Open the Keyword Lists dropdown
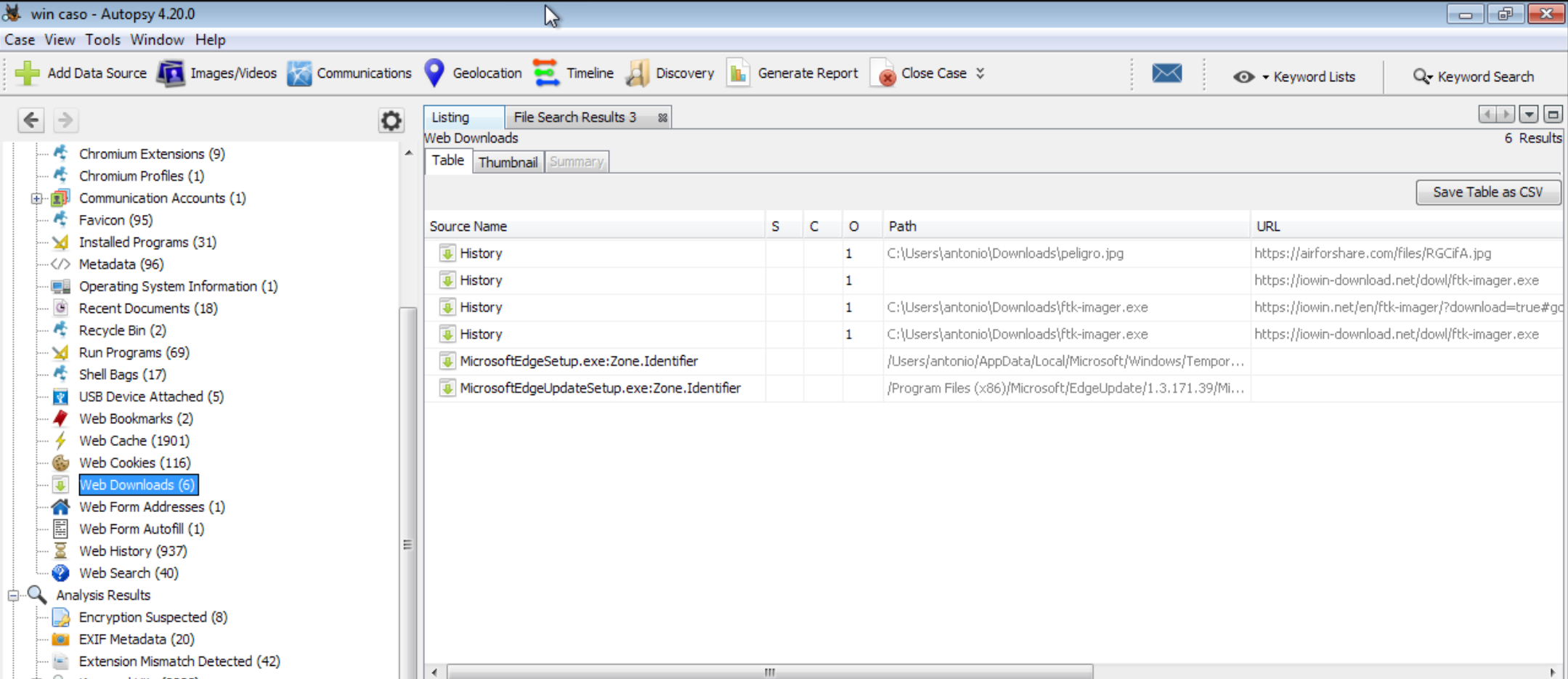The width and height of the screenshot is (1568, 679). pyautogui.click(x=1296, y=77)
